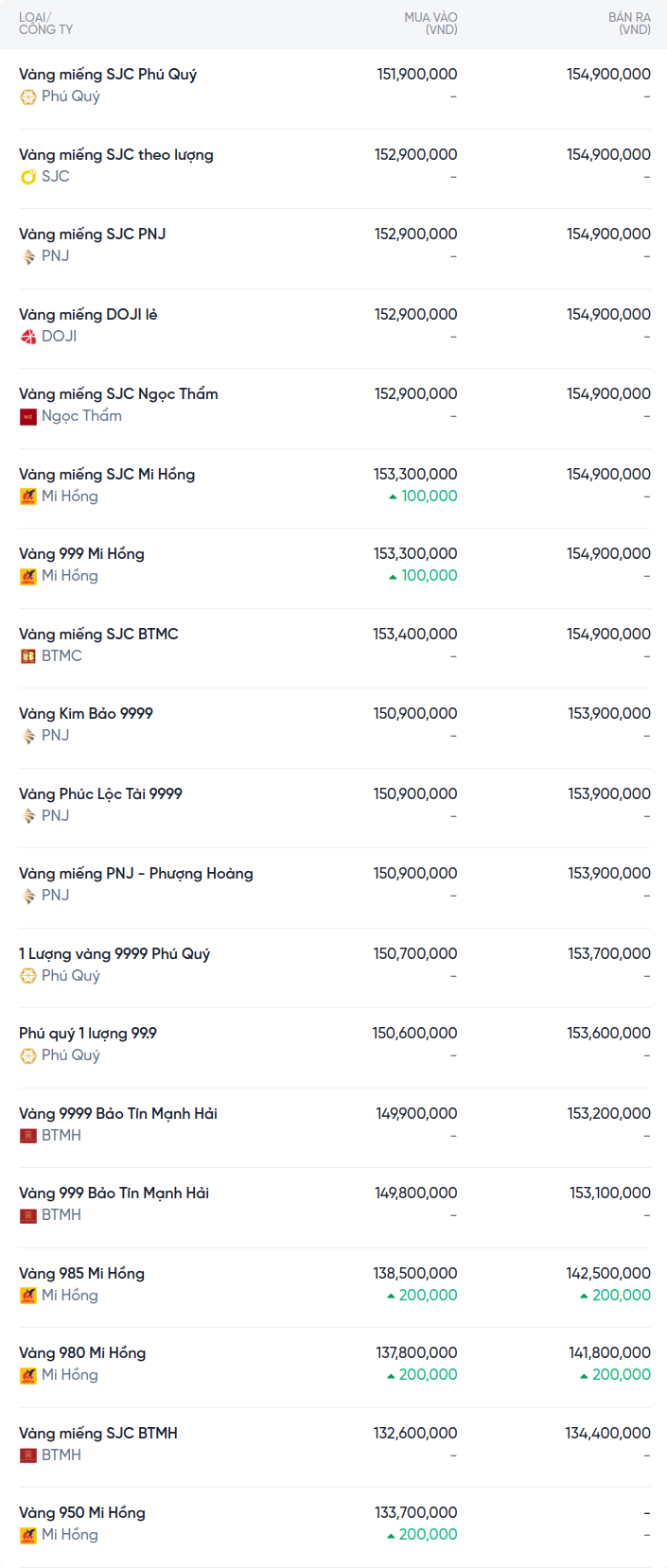Open the Vàng miếng DOJI lẻ entry
Screen dimensions: 667x1568
click(88, 315)
